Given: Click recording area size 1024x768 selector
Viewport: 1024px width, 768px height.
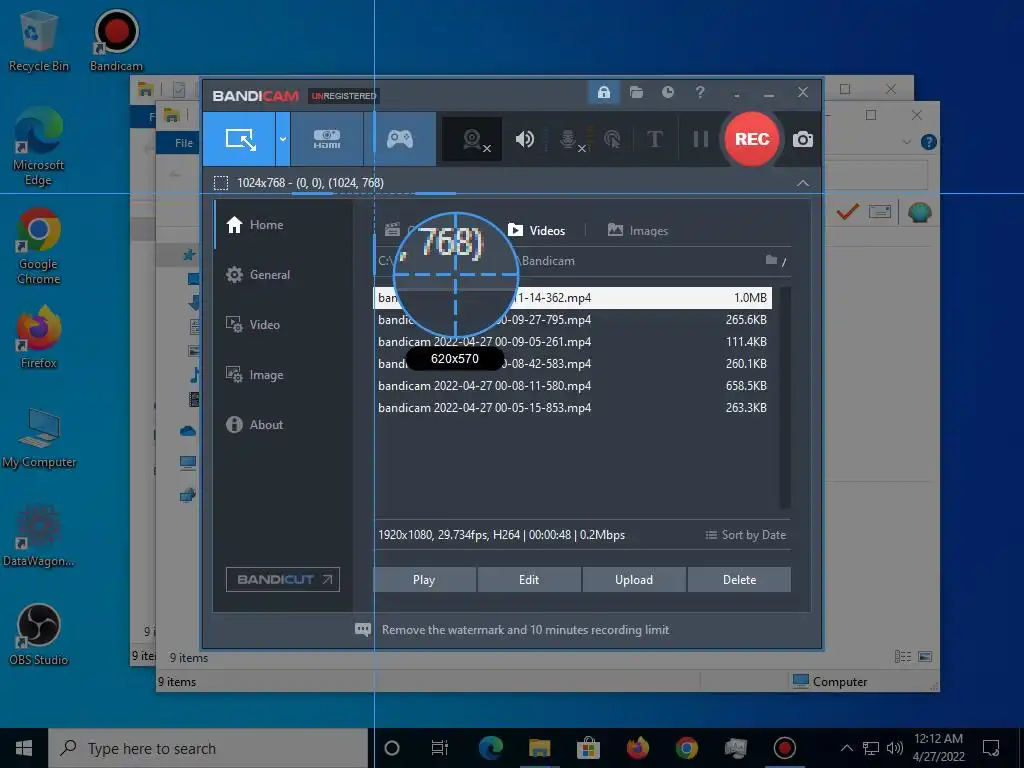Looking at the screenshot, I should [299, 183].
